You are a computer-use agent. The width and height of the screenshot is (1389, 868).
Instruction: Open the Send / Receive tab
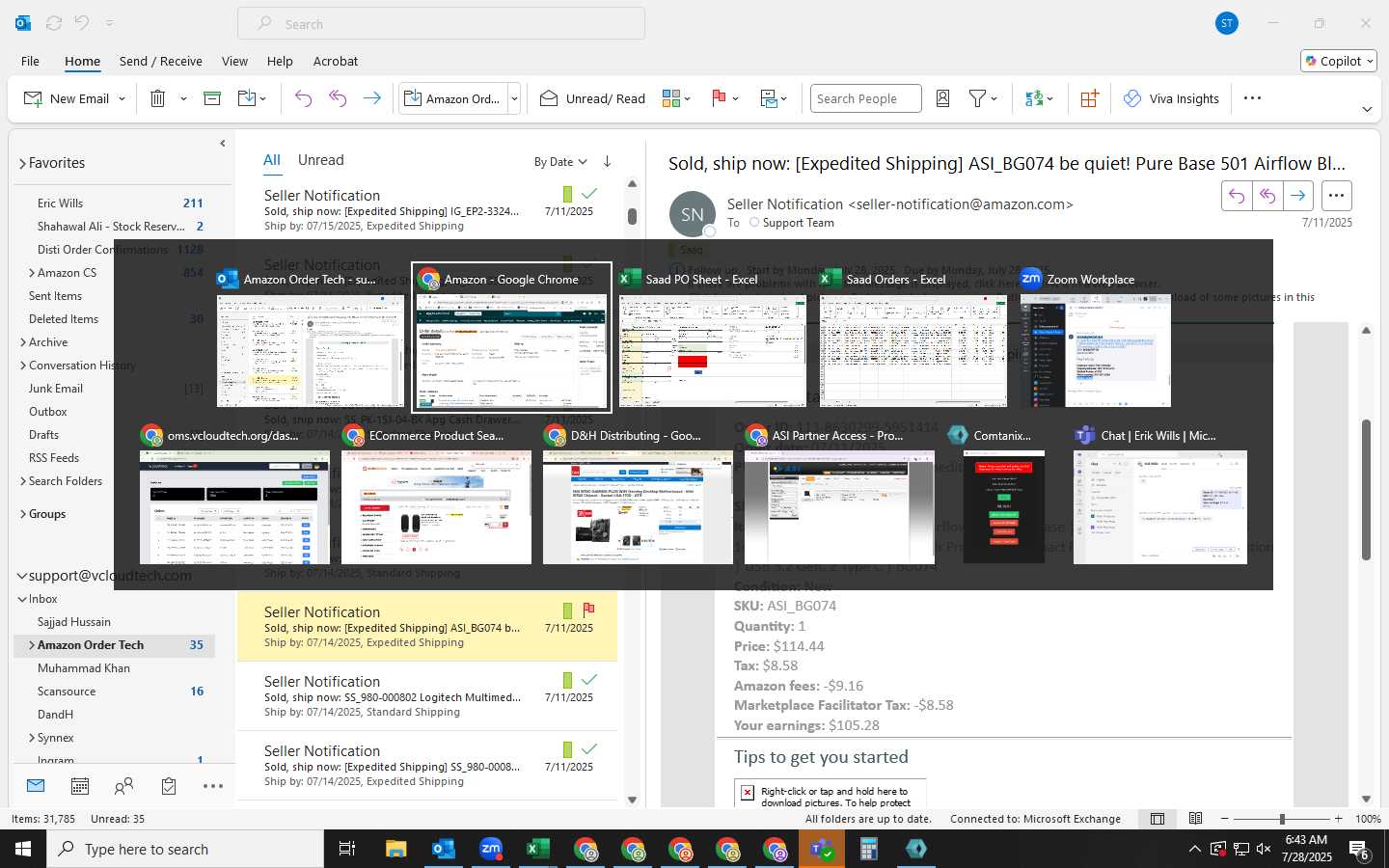(x=161, y=61)
